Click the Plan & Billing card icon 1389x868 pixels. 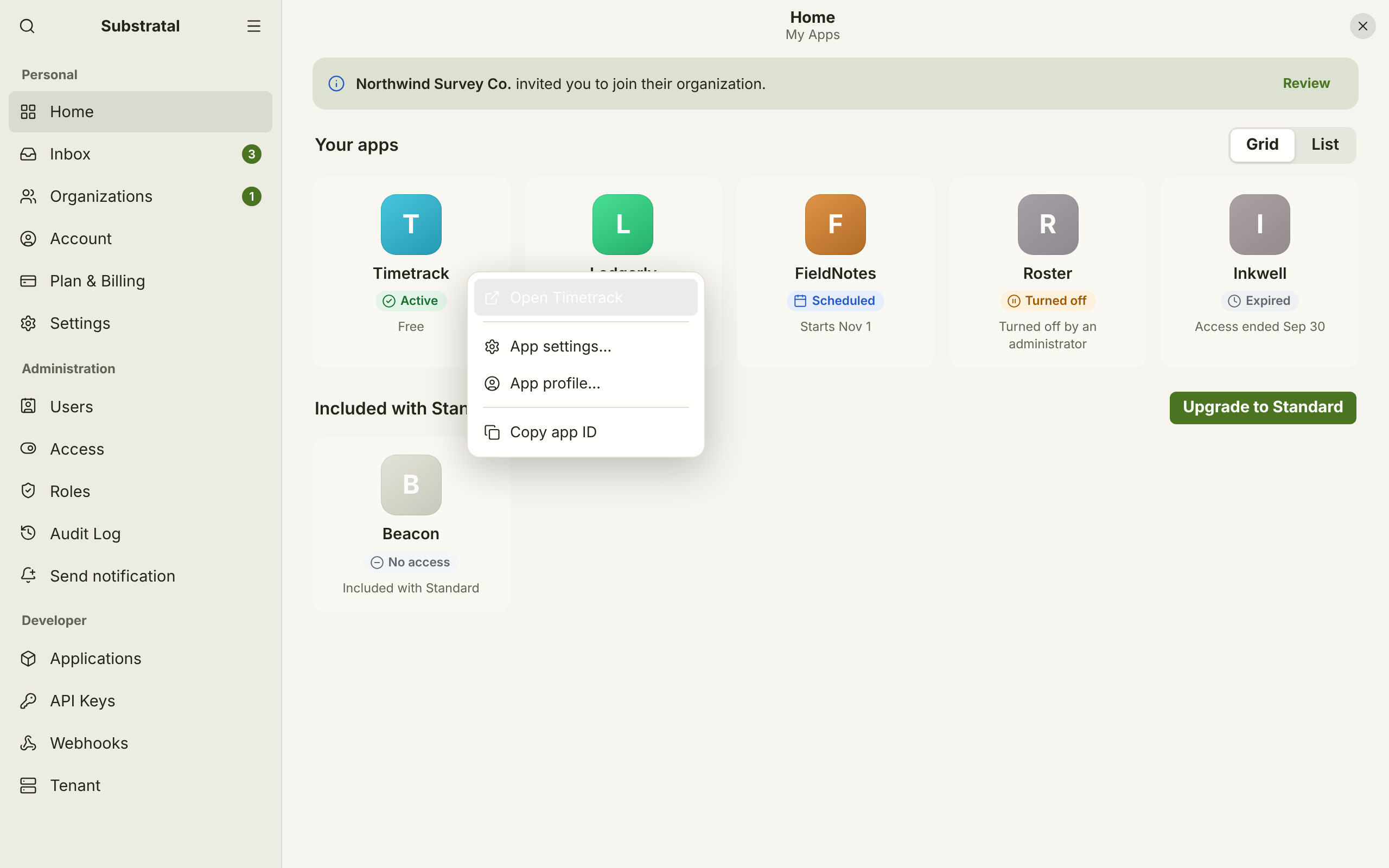(x=28, y=282)
